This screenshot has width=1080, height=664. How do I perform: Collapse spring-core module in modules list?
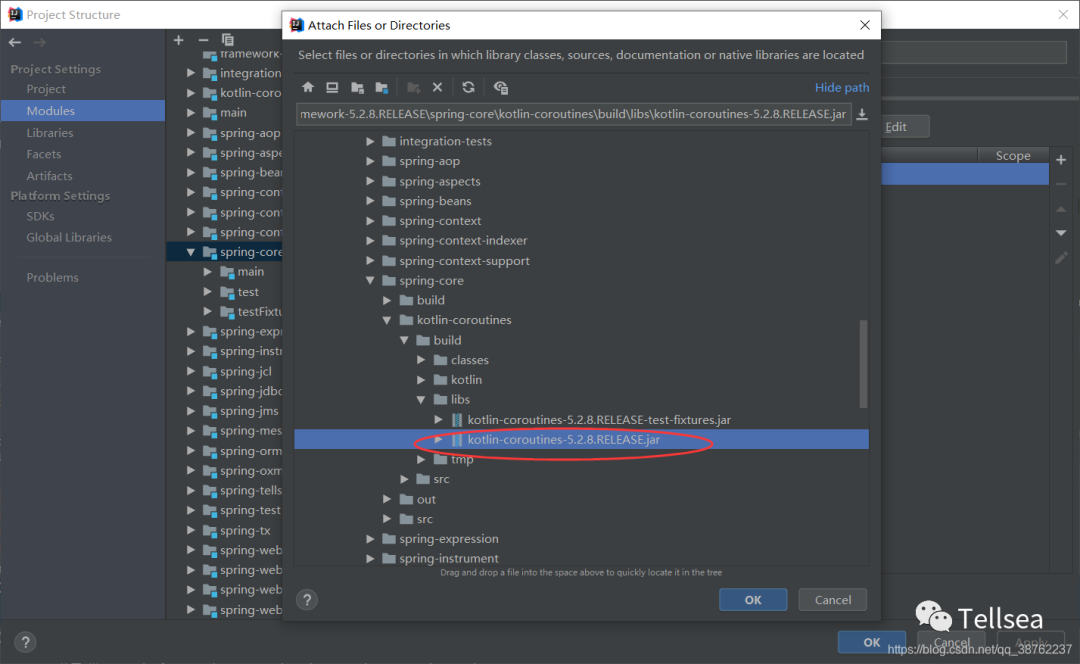191,252
